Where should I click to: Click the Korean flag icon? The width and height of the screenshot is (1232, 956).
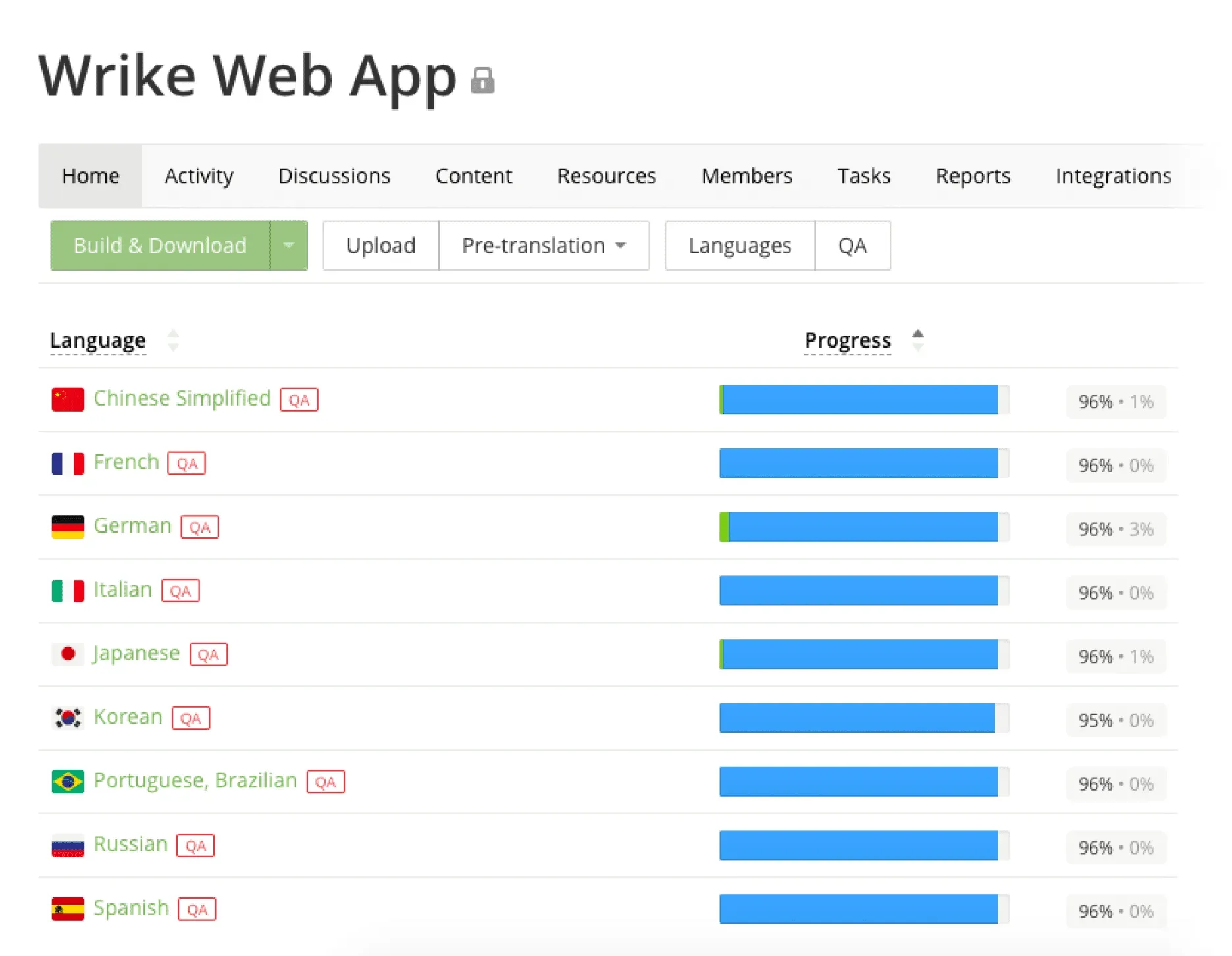click(x=68, y=717)
